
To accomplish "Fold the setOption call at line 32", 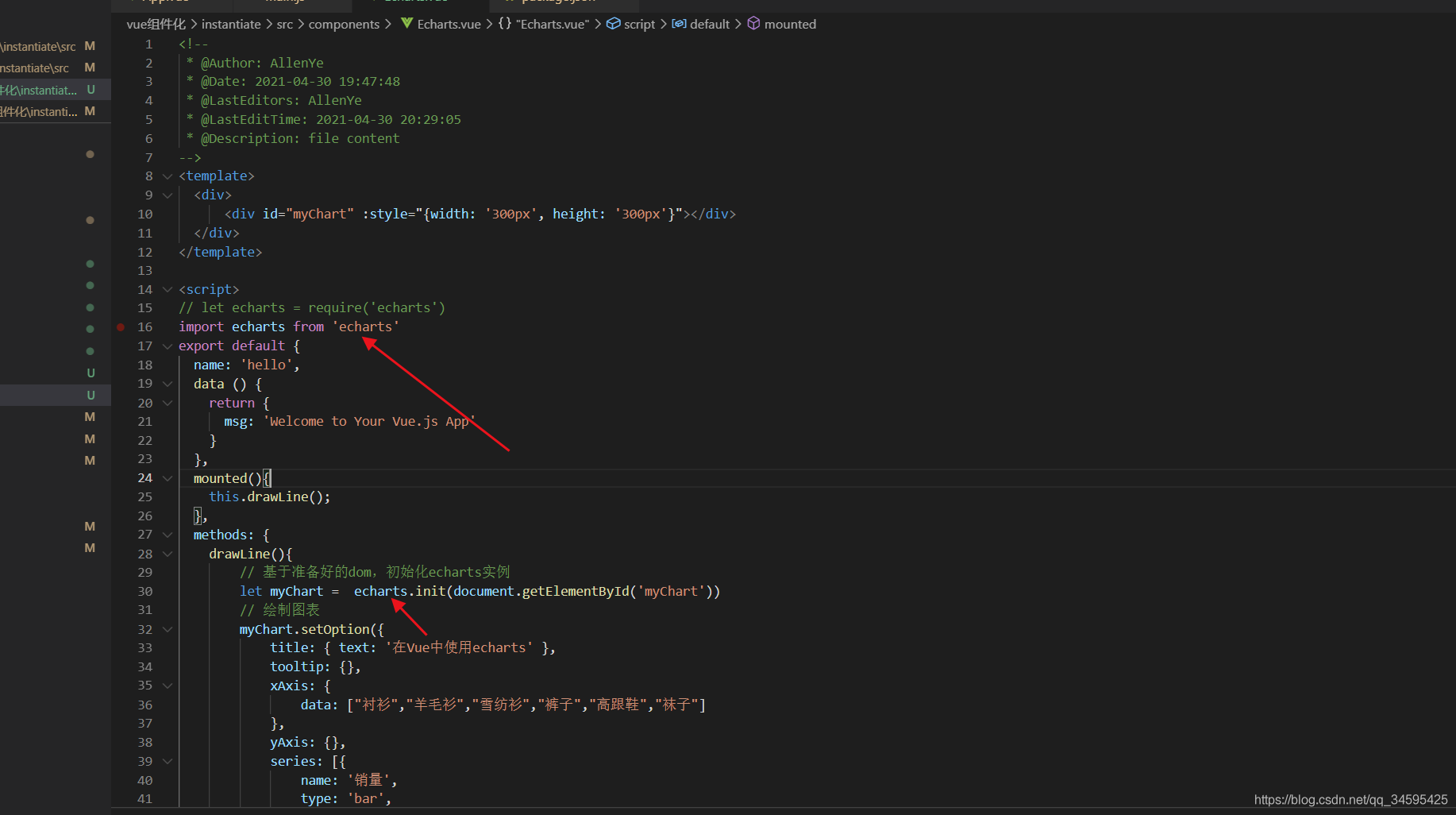I will coord(168,629).
